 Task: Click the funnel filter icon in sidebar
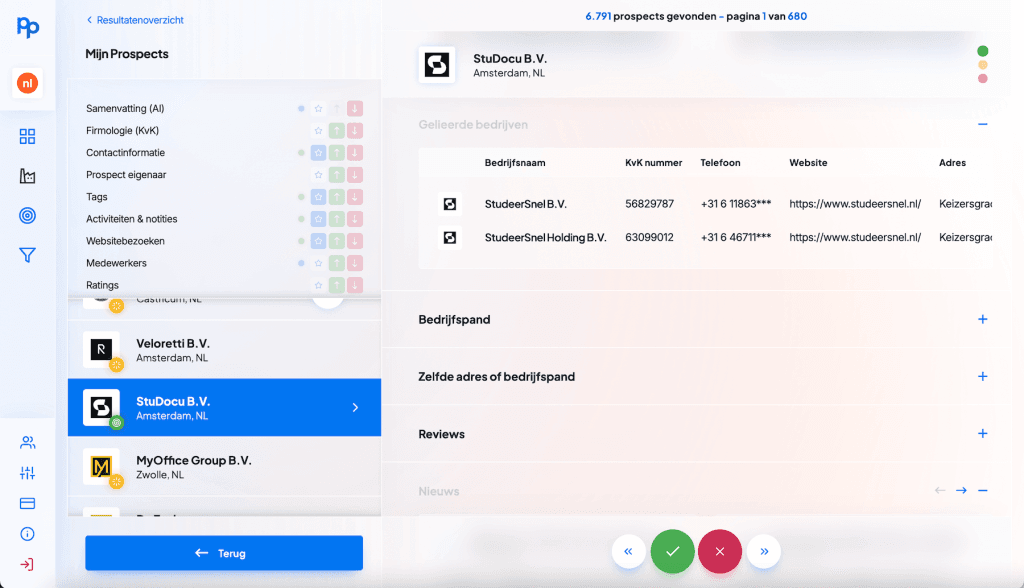coord(27,256)
